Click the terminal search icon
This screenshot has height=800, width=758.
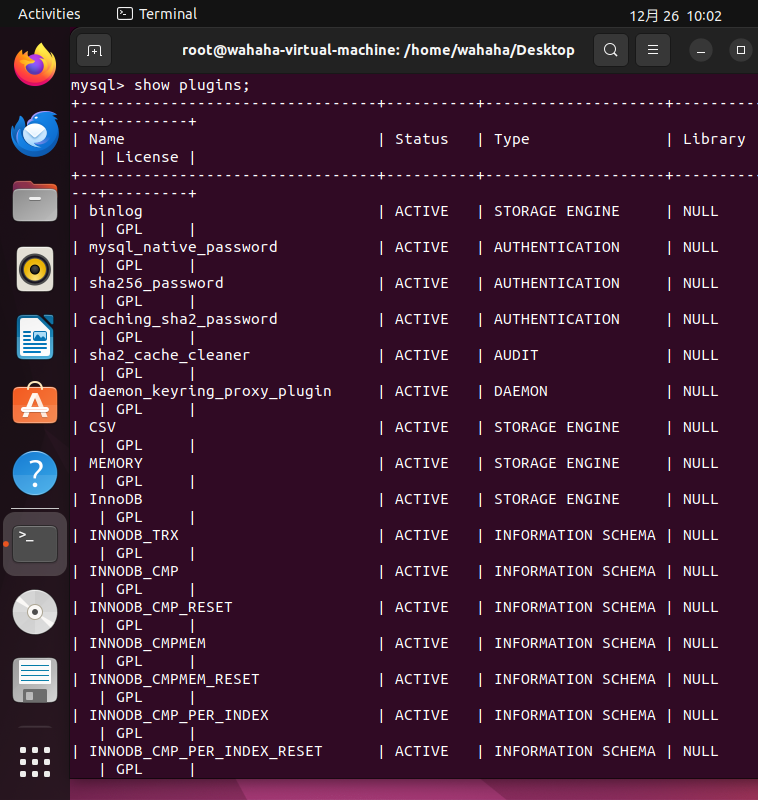pos(611,50)
